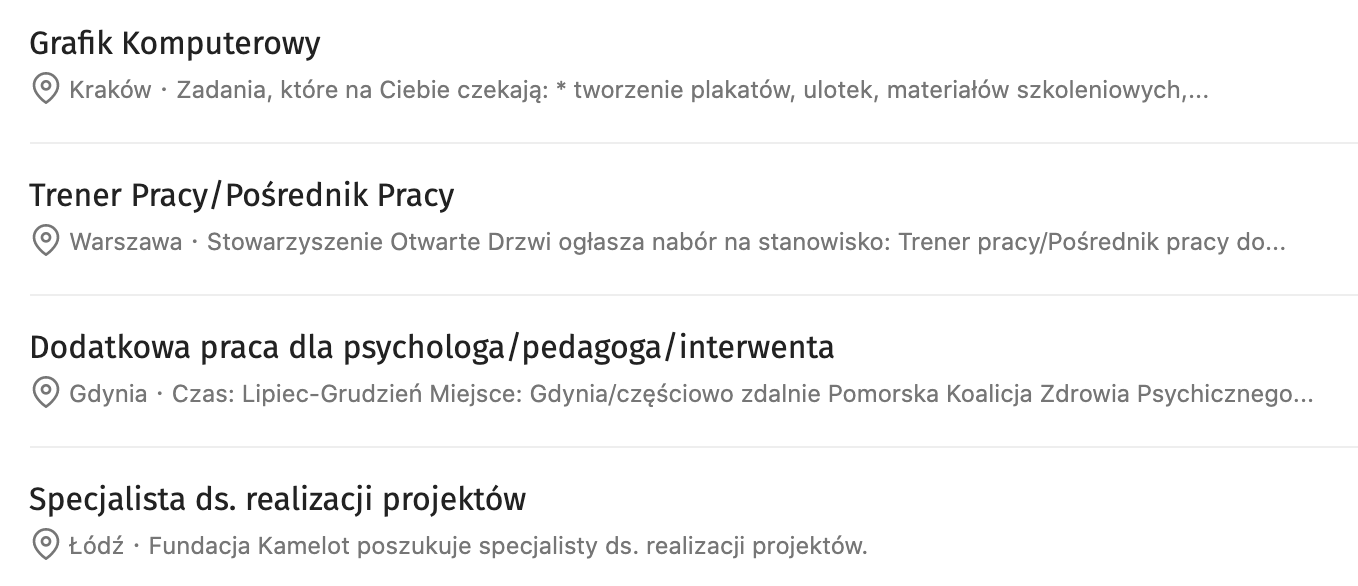Click the location pin icon beside Warszawa
This screenshot has height=586, width=1358.
click(x=45, y=242)
